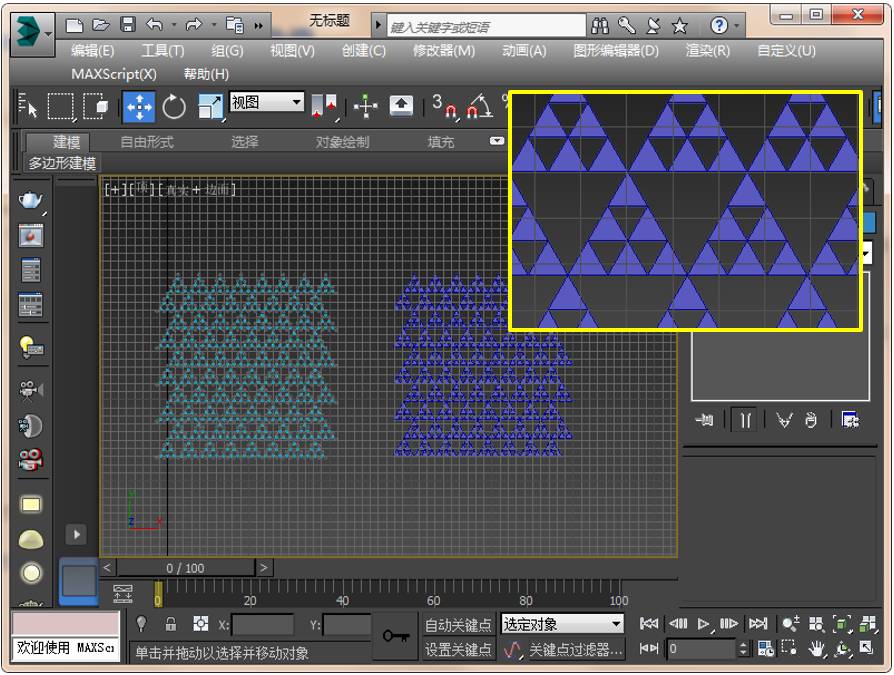Image resolution: width=894 pixels, height=675 pixels.
Task: Play the animation with the play button
Action: click(x=704, y=624)
